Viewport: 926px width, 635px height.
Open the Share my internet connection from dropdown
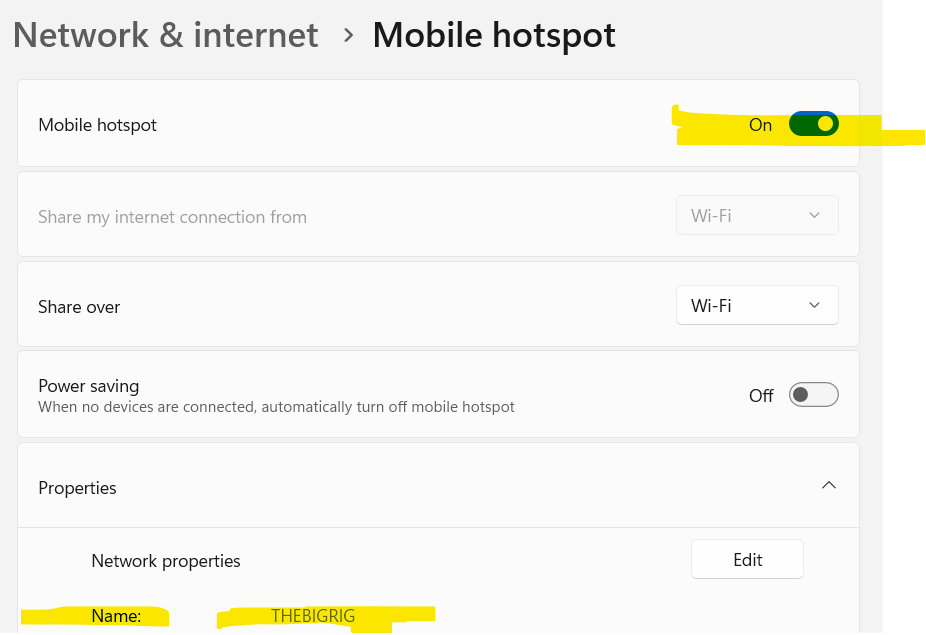tap(757, 216)
